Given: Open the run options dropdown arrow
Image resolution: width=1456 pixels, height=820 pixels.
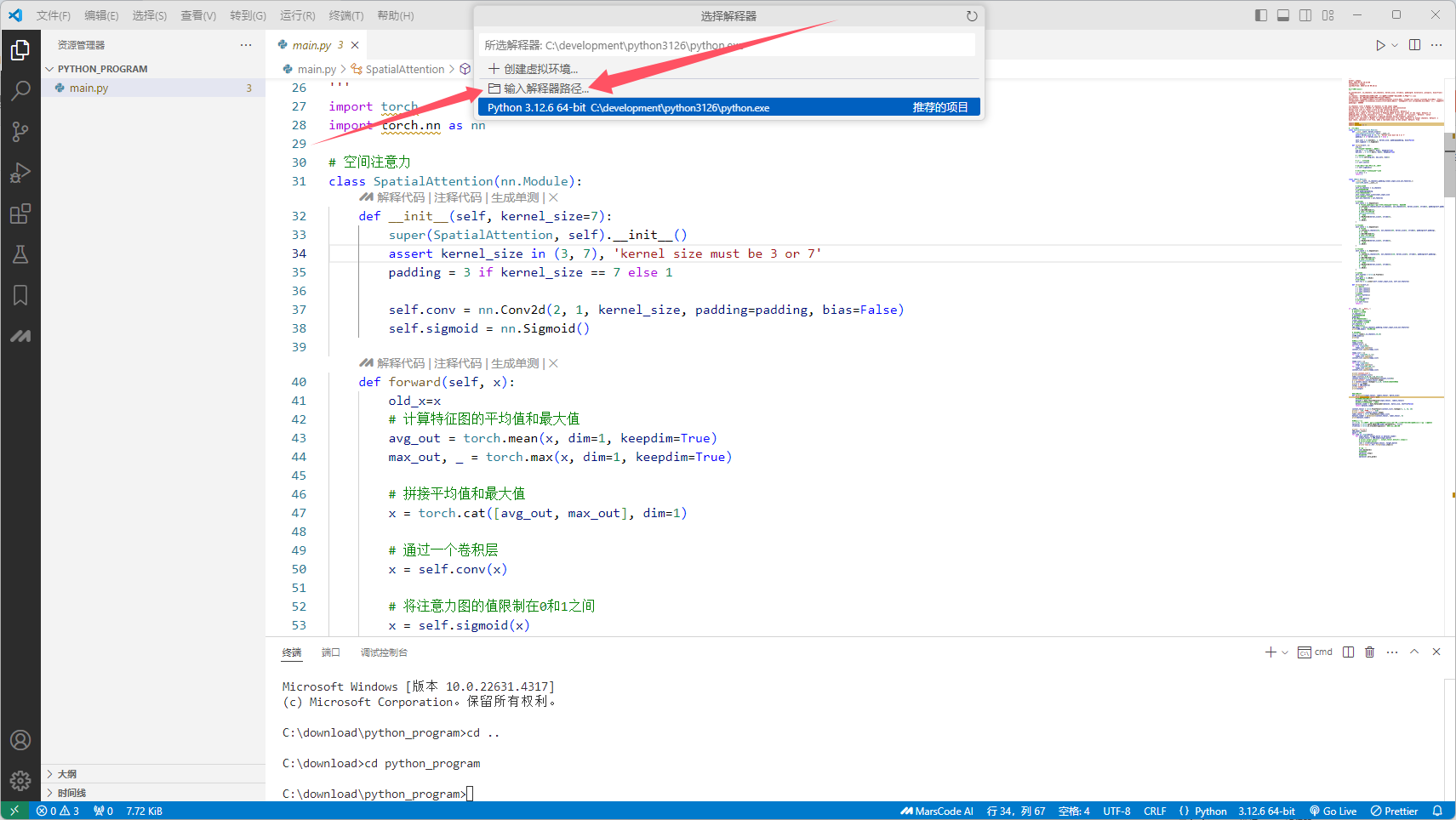Looking at the screenshot, I should point(1395,45).
